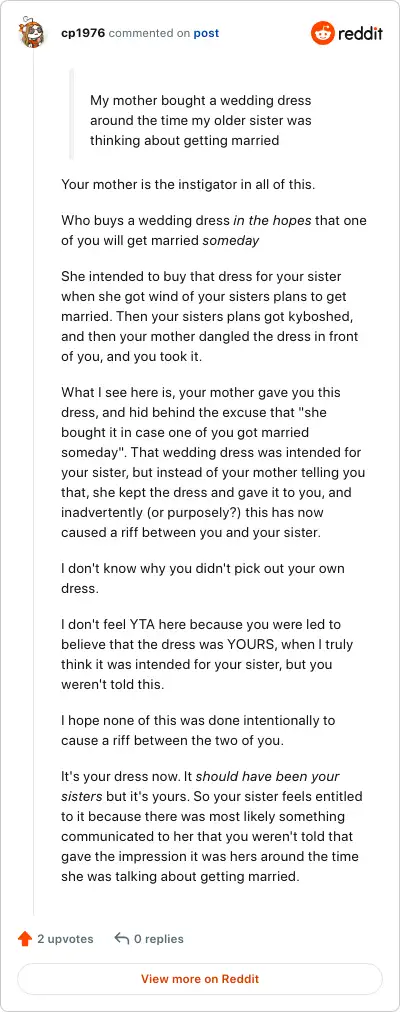Click "Your mother is the instigator" sentence
Screen dimensions: 400x1012
(188, 185)
